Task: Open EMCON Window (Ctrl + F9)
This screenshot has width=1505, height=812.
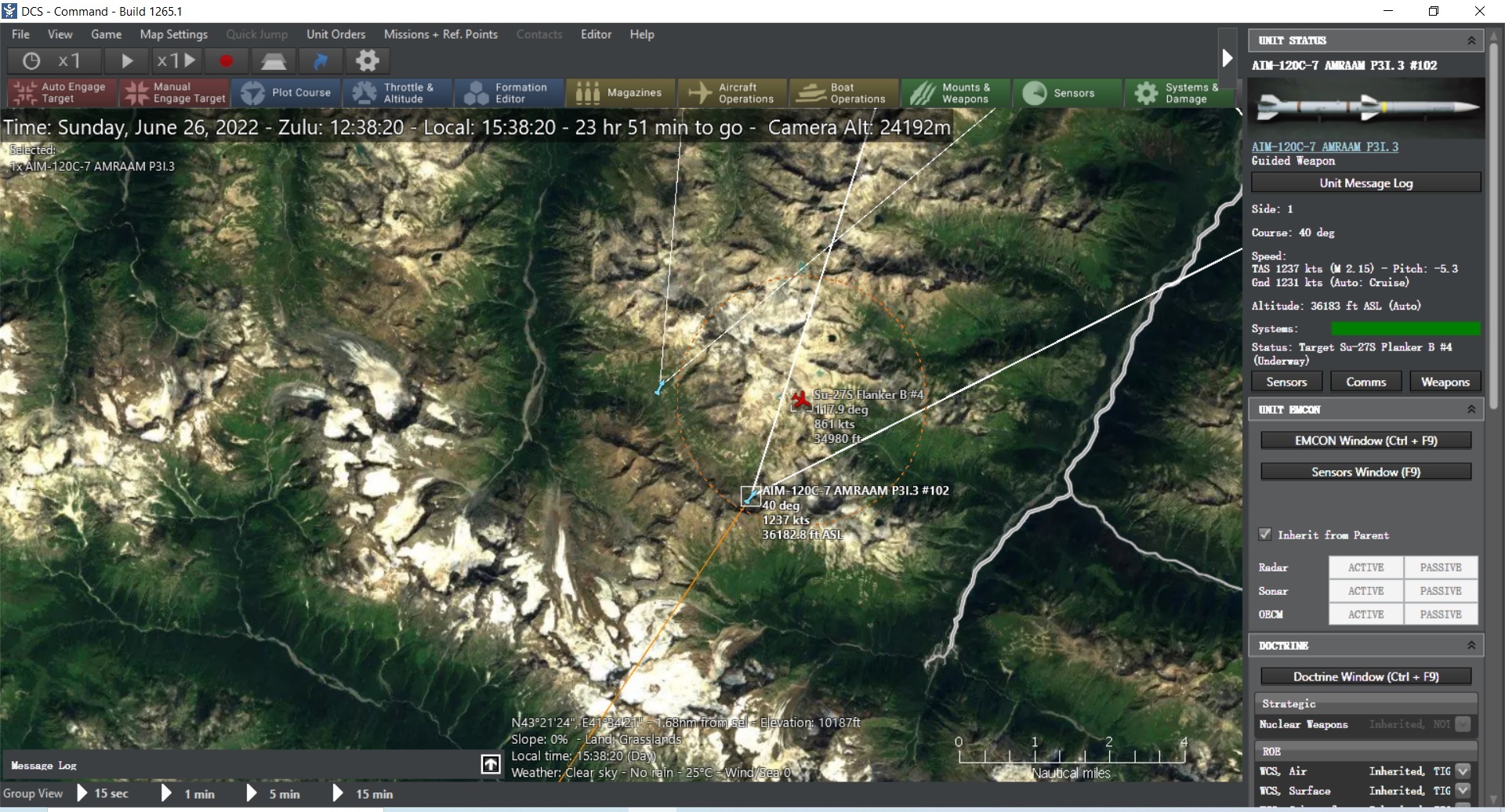Action: 1366,440
